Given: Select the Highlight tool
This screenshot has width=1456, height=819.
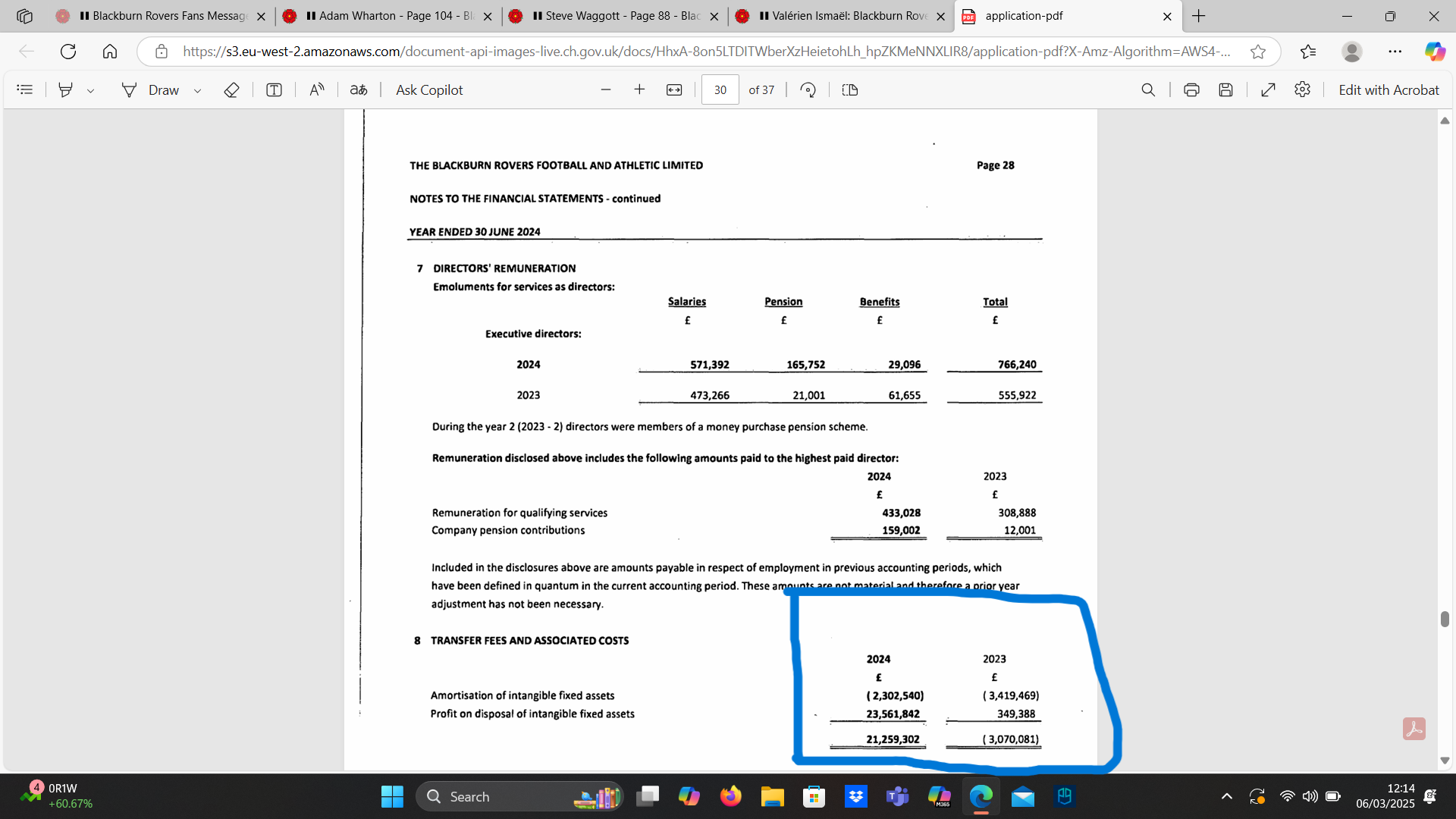Looking at the screenshot, I should click(66, 89).
